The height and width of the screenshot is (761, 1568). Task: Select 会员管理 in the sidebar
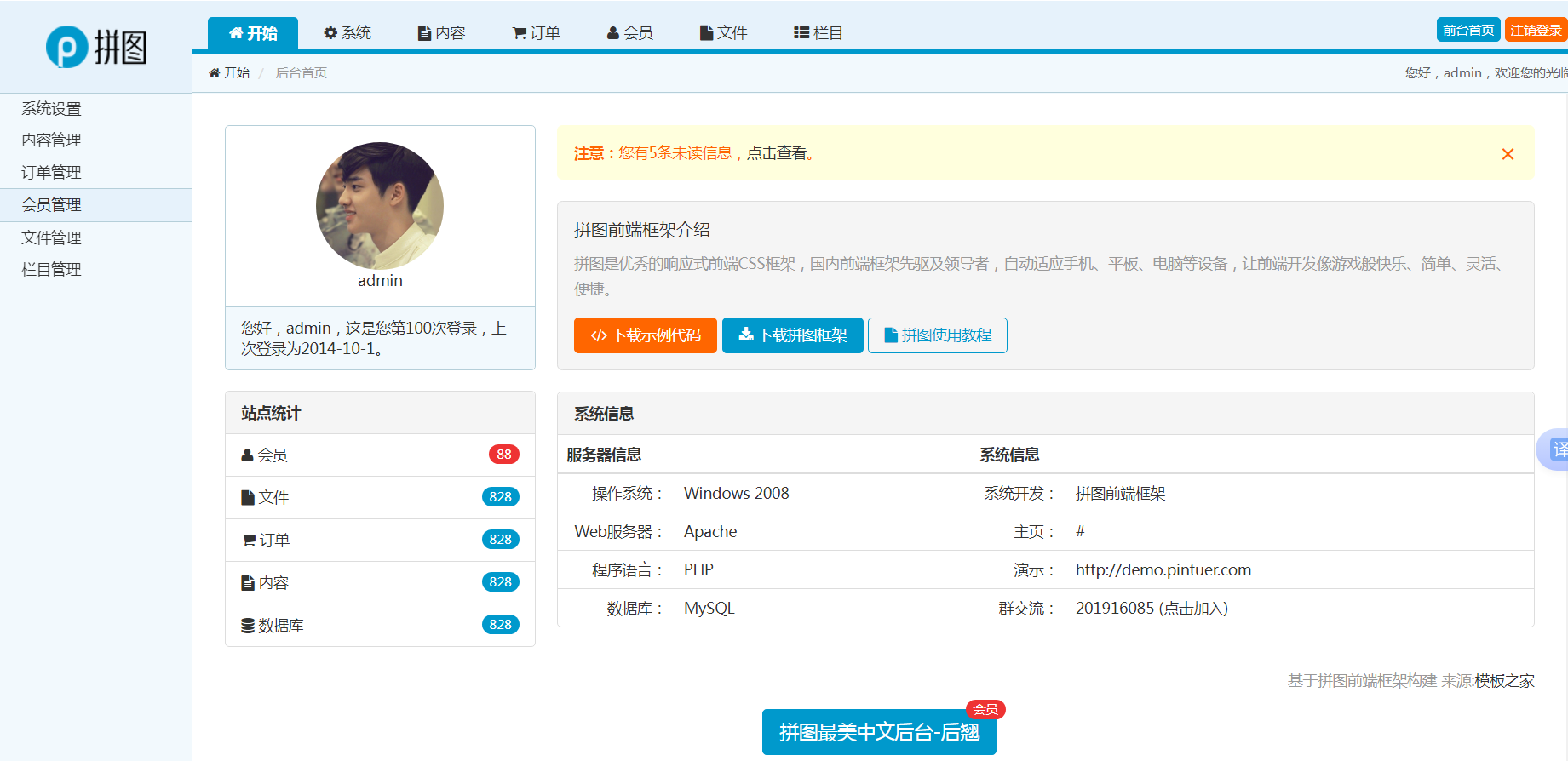pos(52,205)
